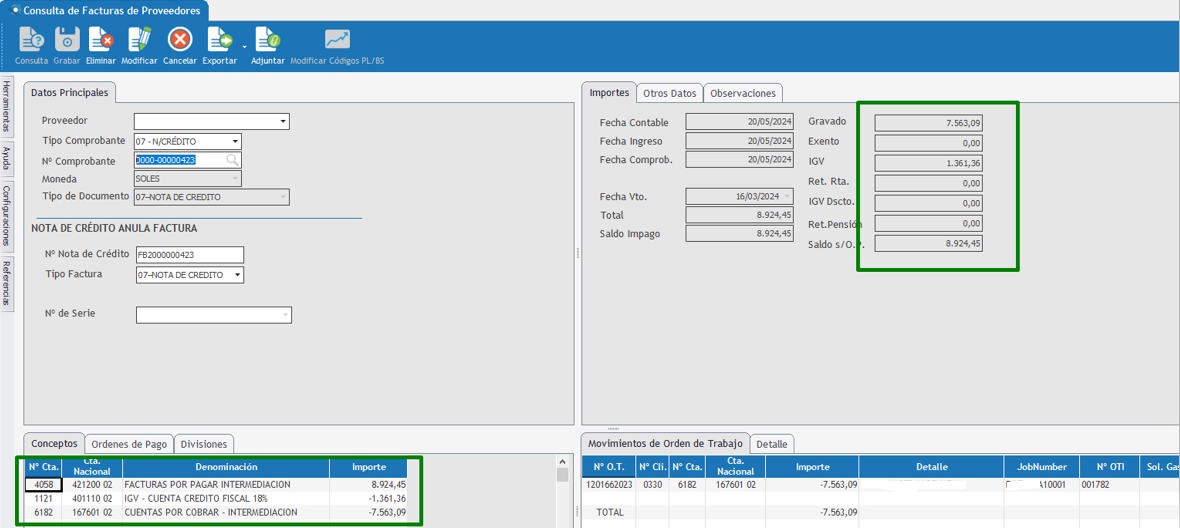Image resolution: width=1180 pixels, height=528 pixels.
Task: Open the Exportar dropdown arrow
Action: (x=244, y=47)
